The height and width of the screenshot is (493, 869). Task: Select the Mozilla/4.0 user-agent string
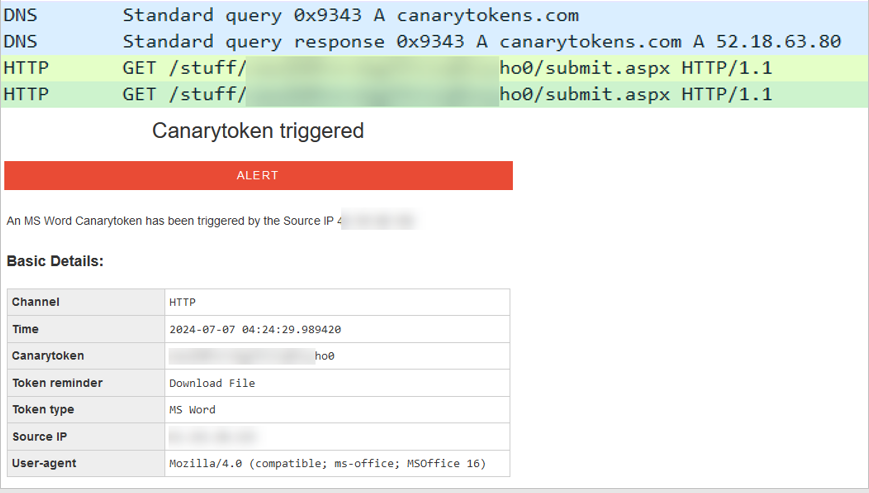coord(326,464)
